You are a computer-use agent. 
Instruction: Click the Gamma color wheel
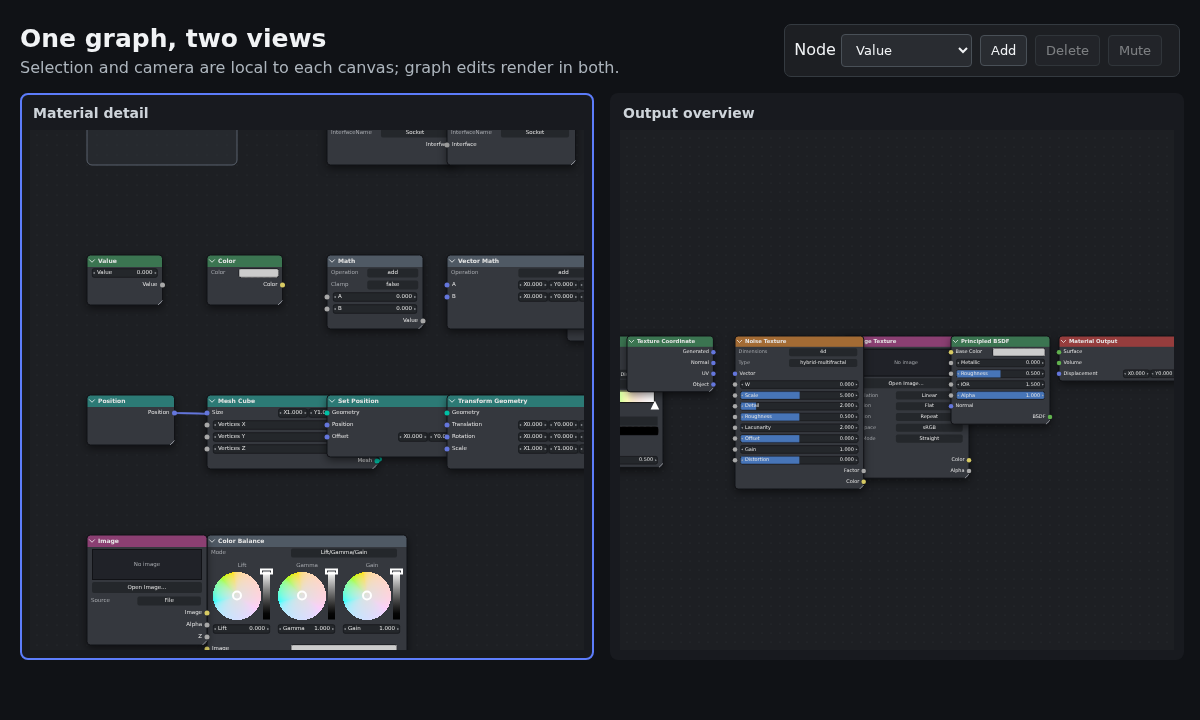tap(302, 596)
